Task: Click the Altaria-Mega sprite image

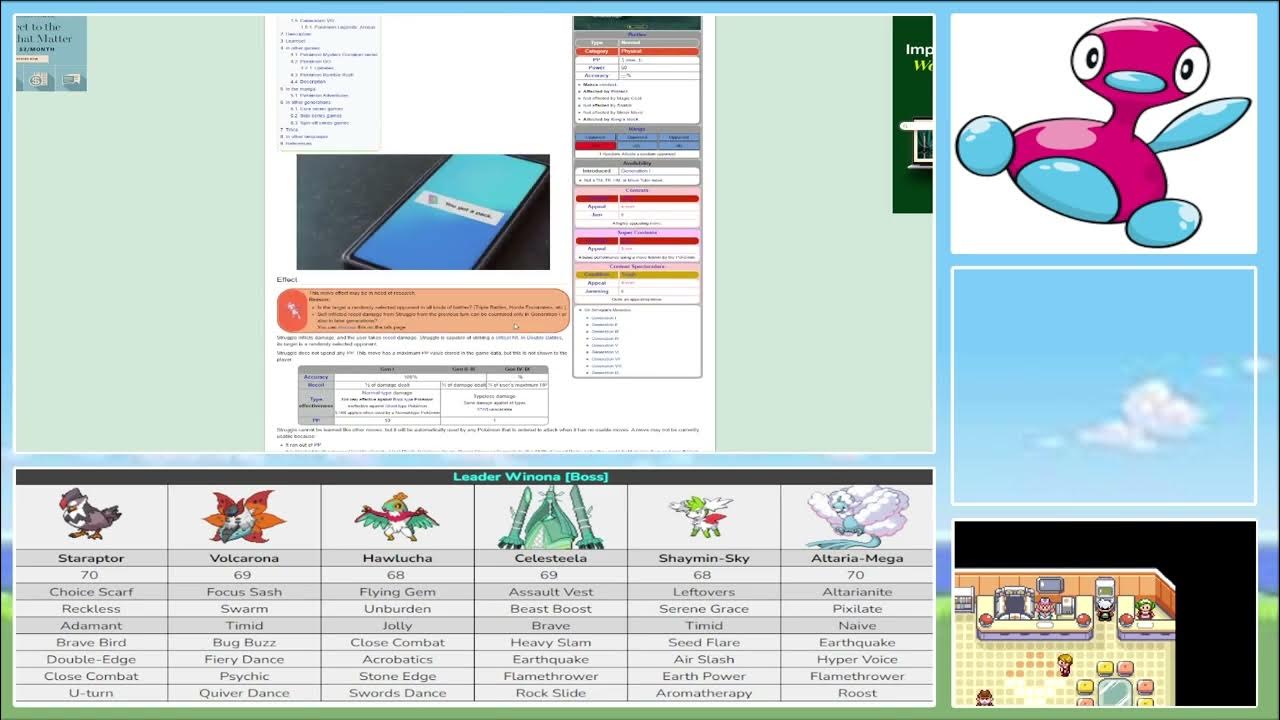Action: click(x=857, y=517)
